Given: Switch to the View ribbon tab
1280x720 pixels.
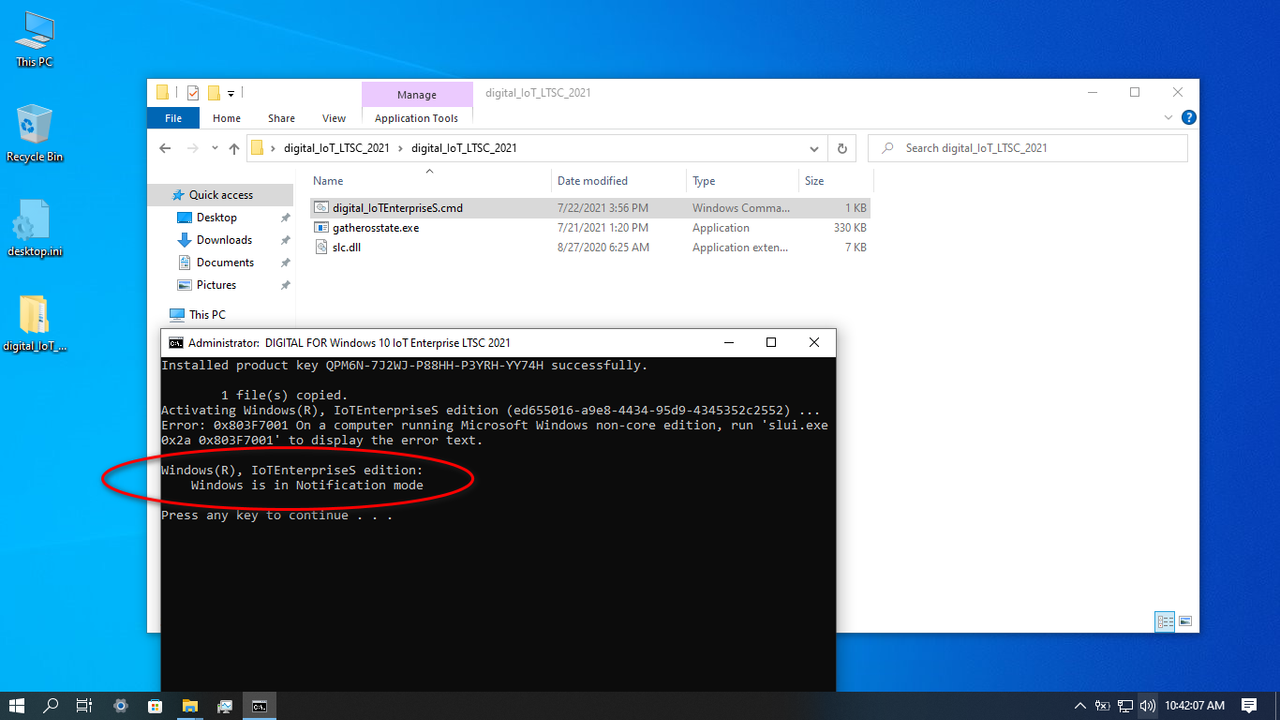Looking at the screenshot, I should coord(334,118).
